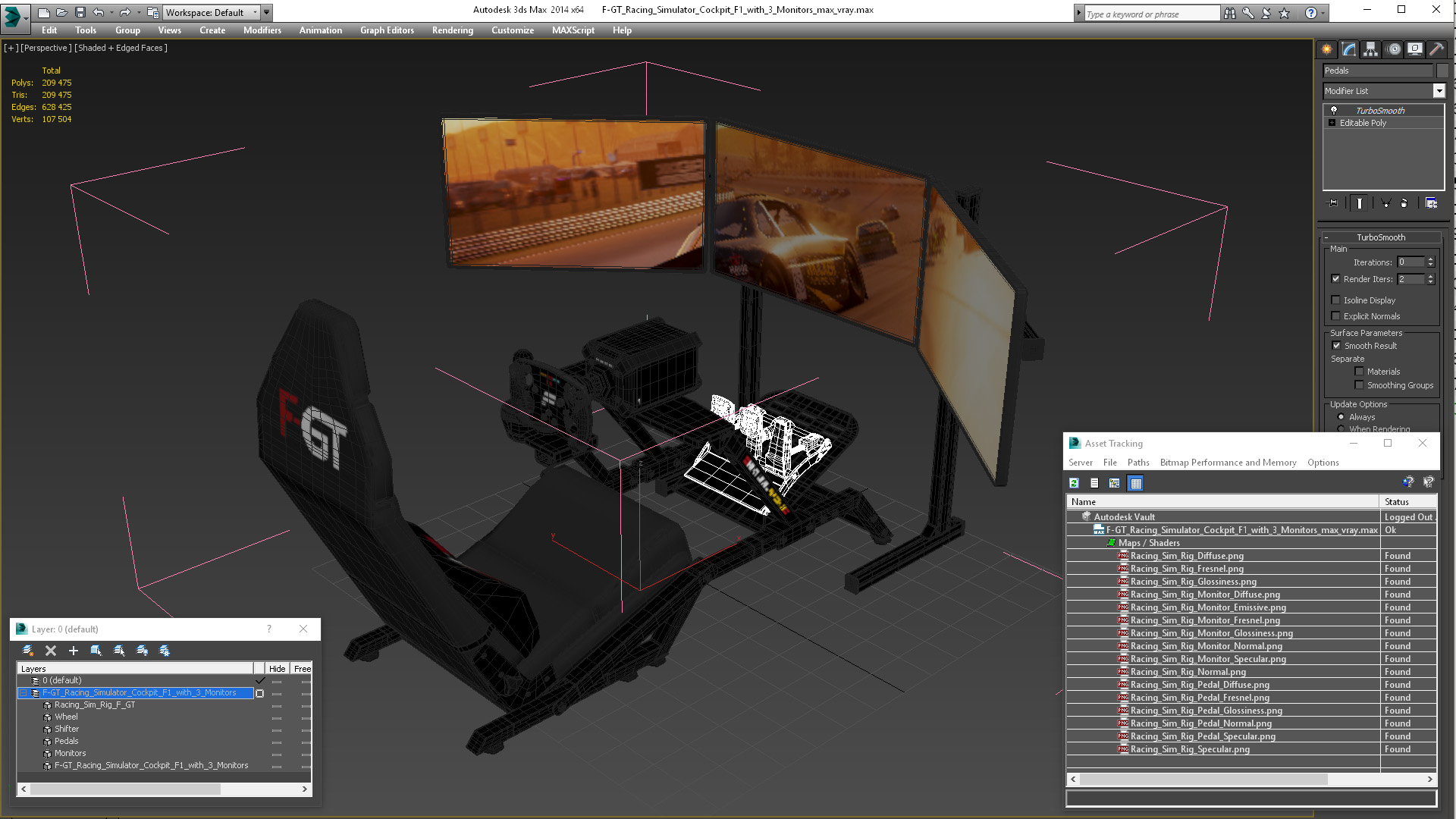The height and width of the screenshot is (819, 1456).
Task: Click Make Unique modifier icon
Action: pos(1385,203)
